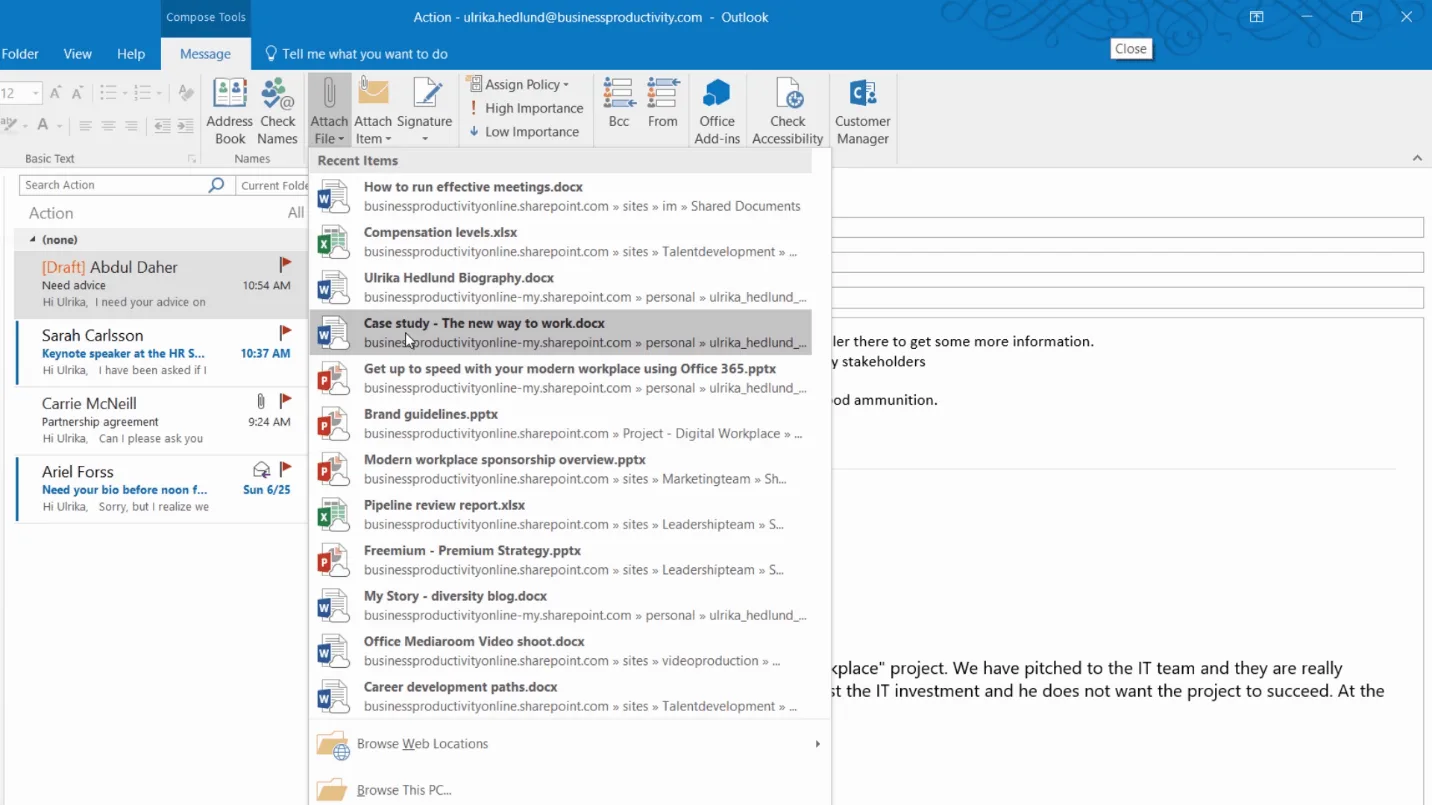Attach How to run effective meetings.docx

(560, 196)
